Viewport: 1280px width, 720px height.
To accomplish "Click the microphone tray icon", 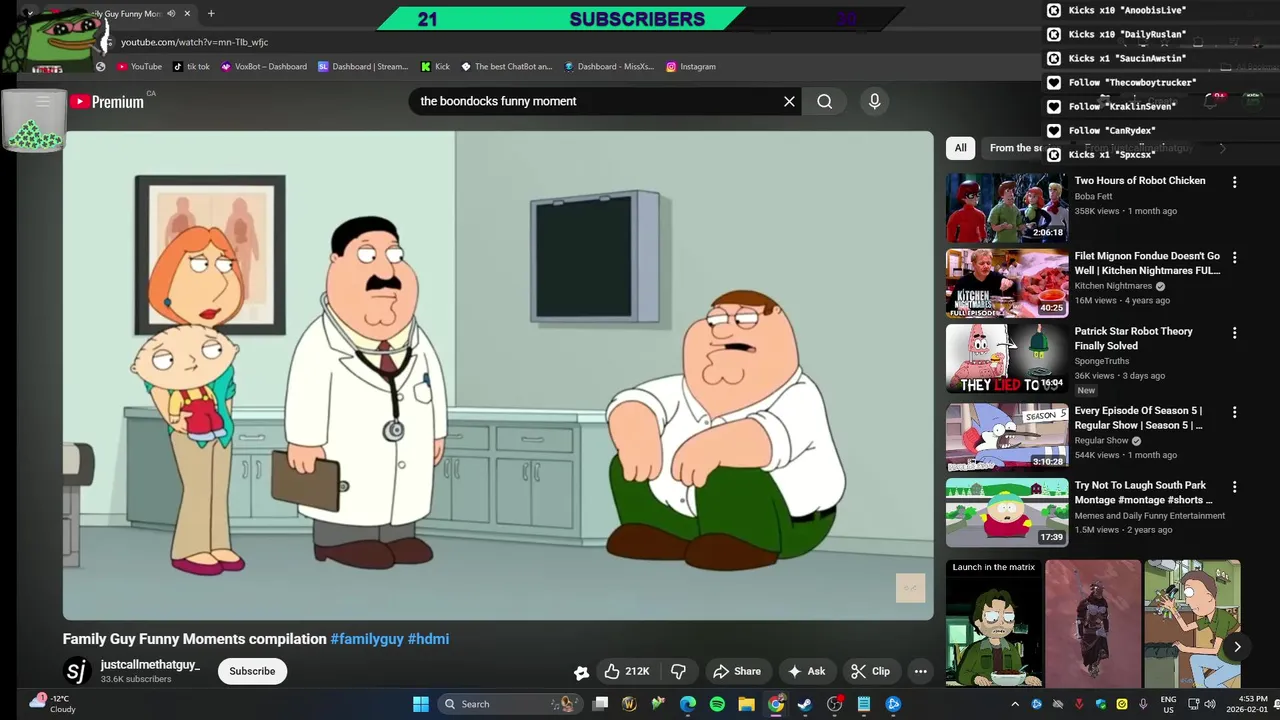I will (x=1143, y=704).
